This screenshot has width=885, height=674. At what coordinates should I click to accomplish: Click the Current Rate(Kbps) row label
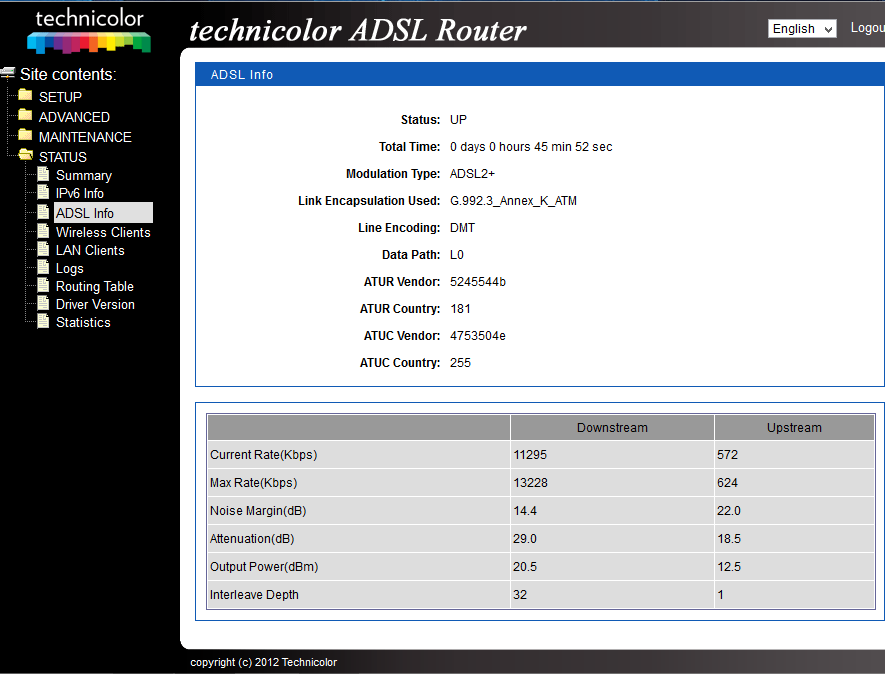[264, 455]
